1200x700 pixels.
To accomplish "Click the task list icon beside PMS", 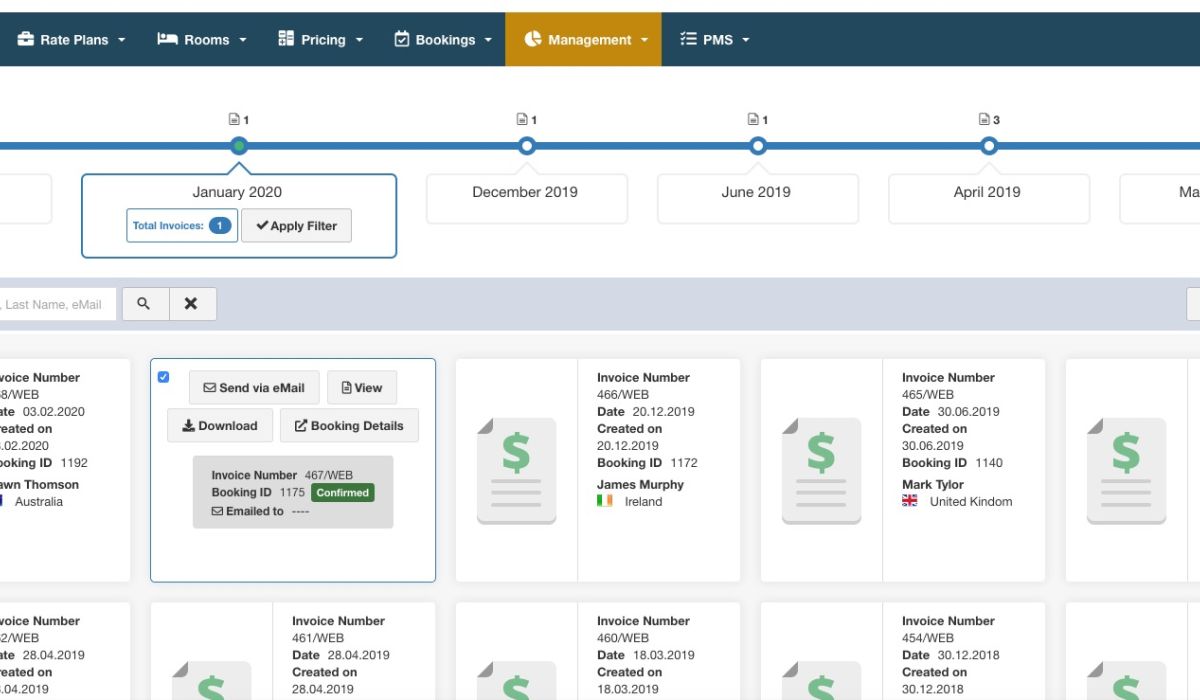I will [x=688, y=39].
